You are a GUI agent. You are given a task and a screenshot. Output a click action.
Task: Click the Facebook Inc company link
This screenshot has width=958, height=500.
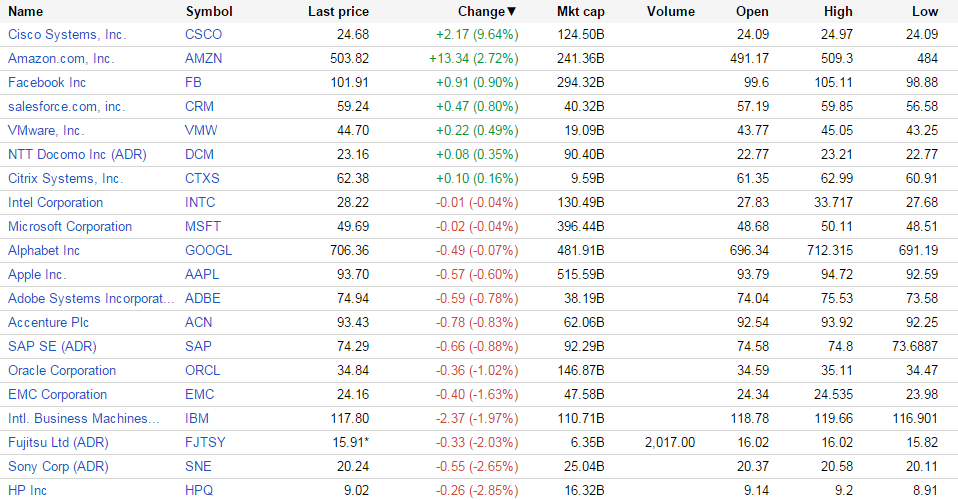[47, 83]
